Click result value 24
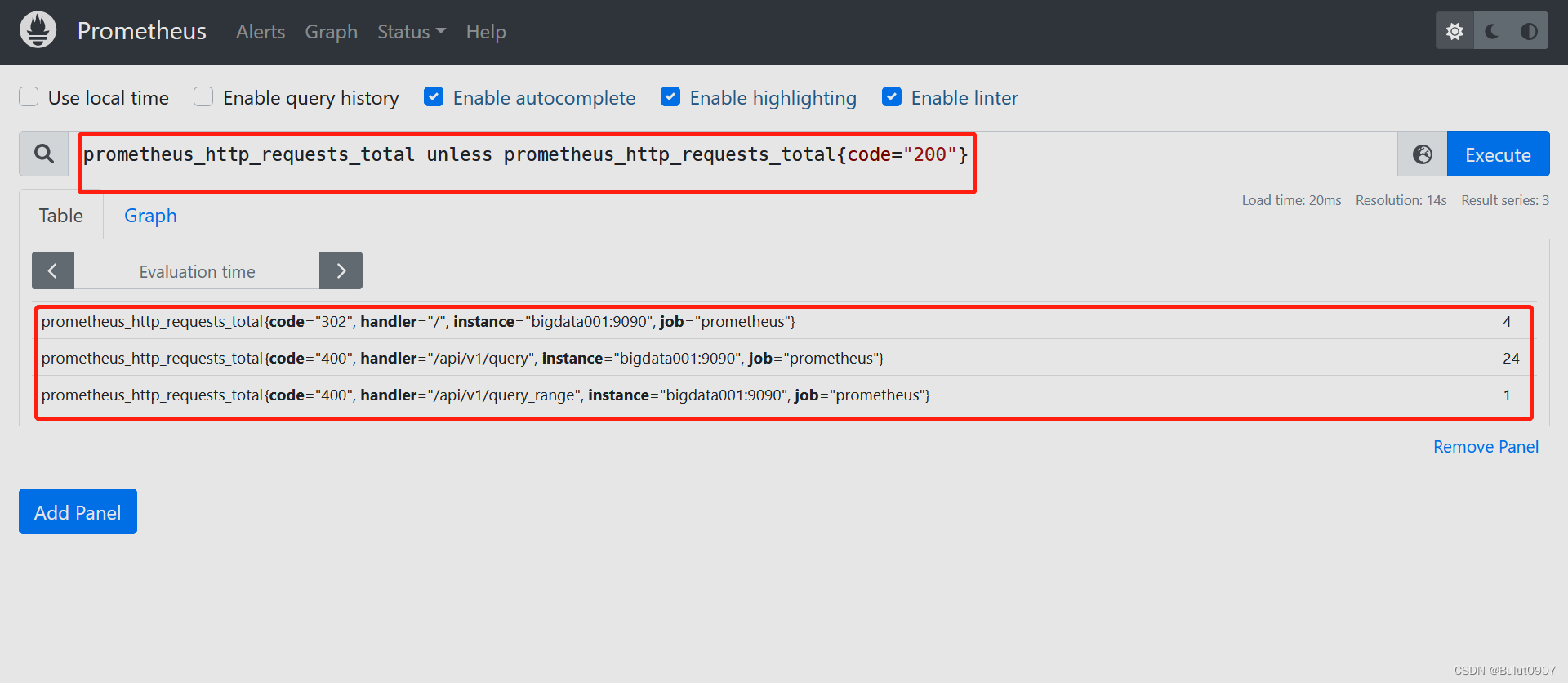Viewport: 1568px width, 683px height. [1511, 359]
